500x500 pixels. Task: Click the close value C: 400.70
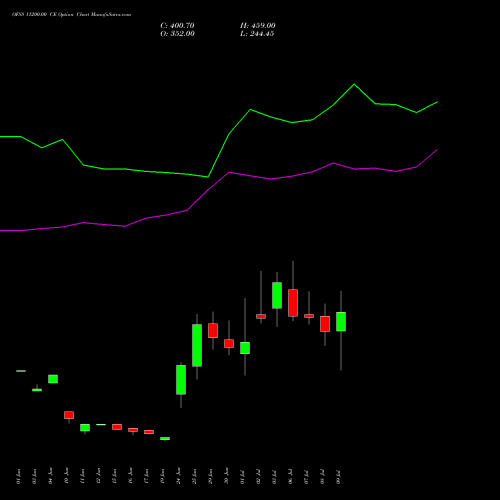point(177,26)
